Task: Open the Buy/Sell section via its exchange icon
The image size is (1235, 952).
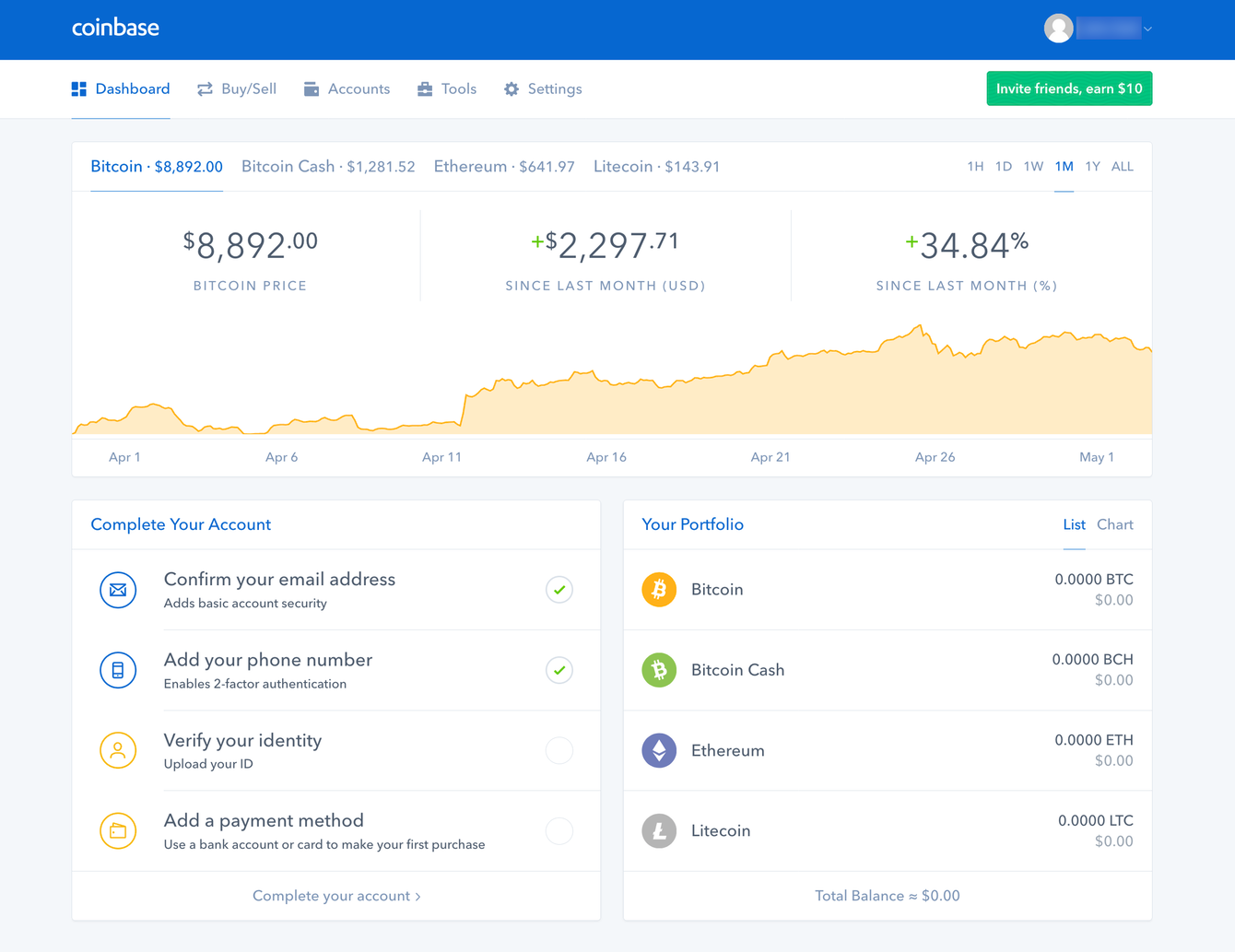Action: click(x=205, y=88)
